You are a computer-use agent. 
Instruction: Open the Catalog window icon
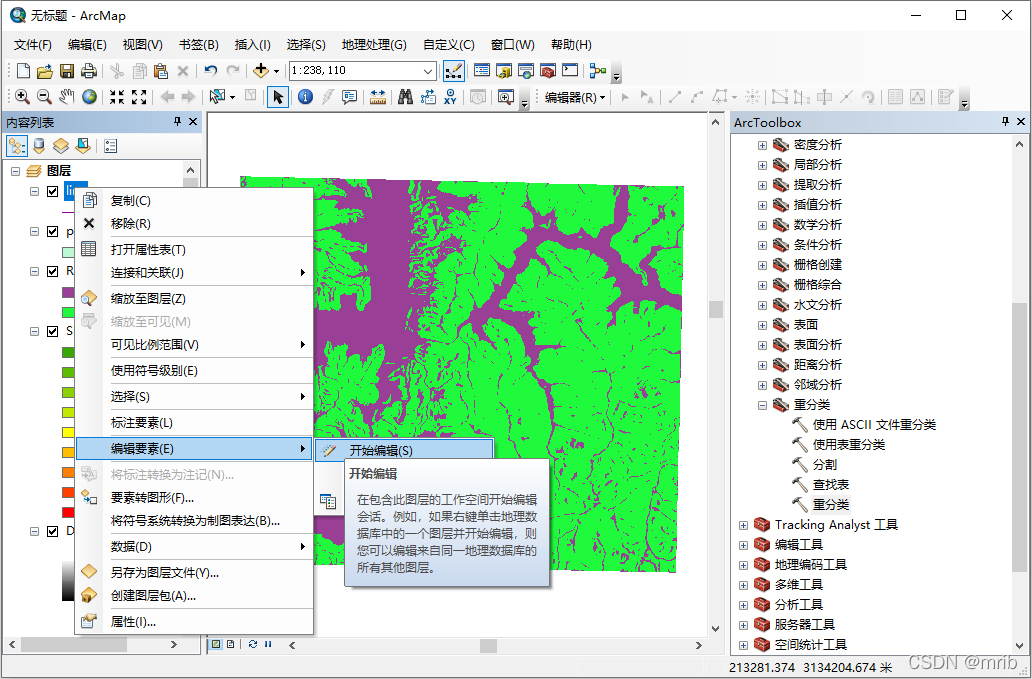click(504, 71)
